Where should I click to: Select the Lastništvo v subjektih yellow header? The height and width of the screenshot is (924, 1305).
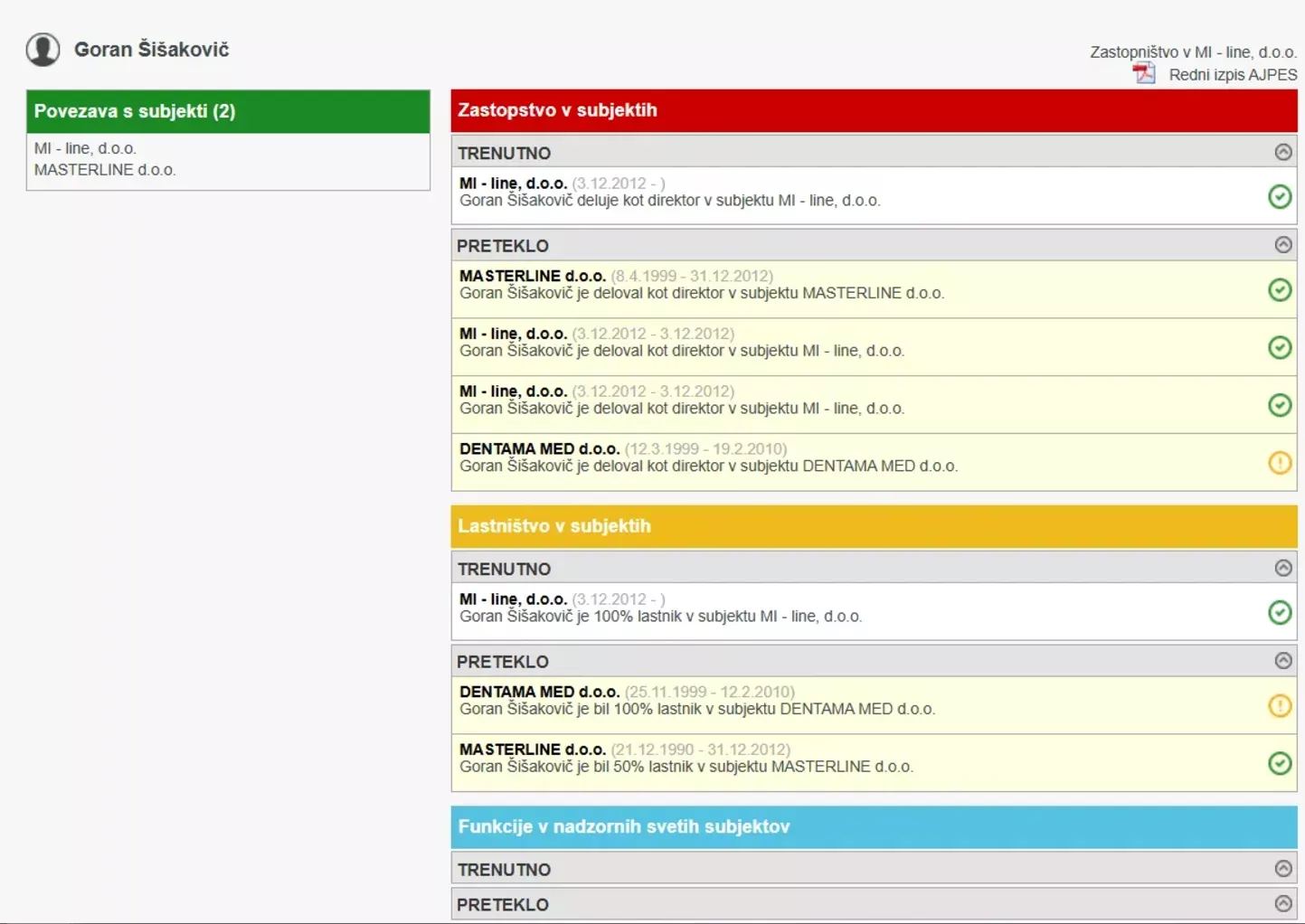(x=873, y=526)
